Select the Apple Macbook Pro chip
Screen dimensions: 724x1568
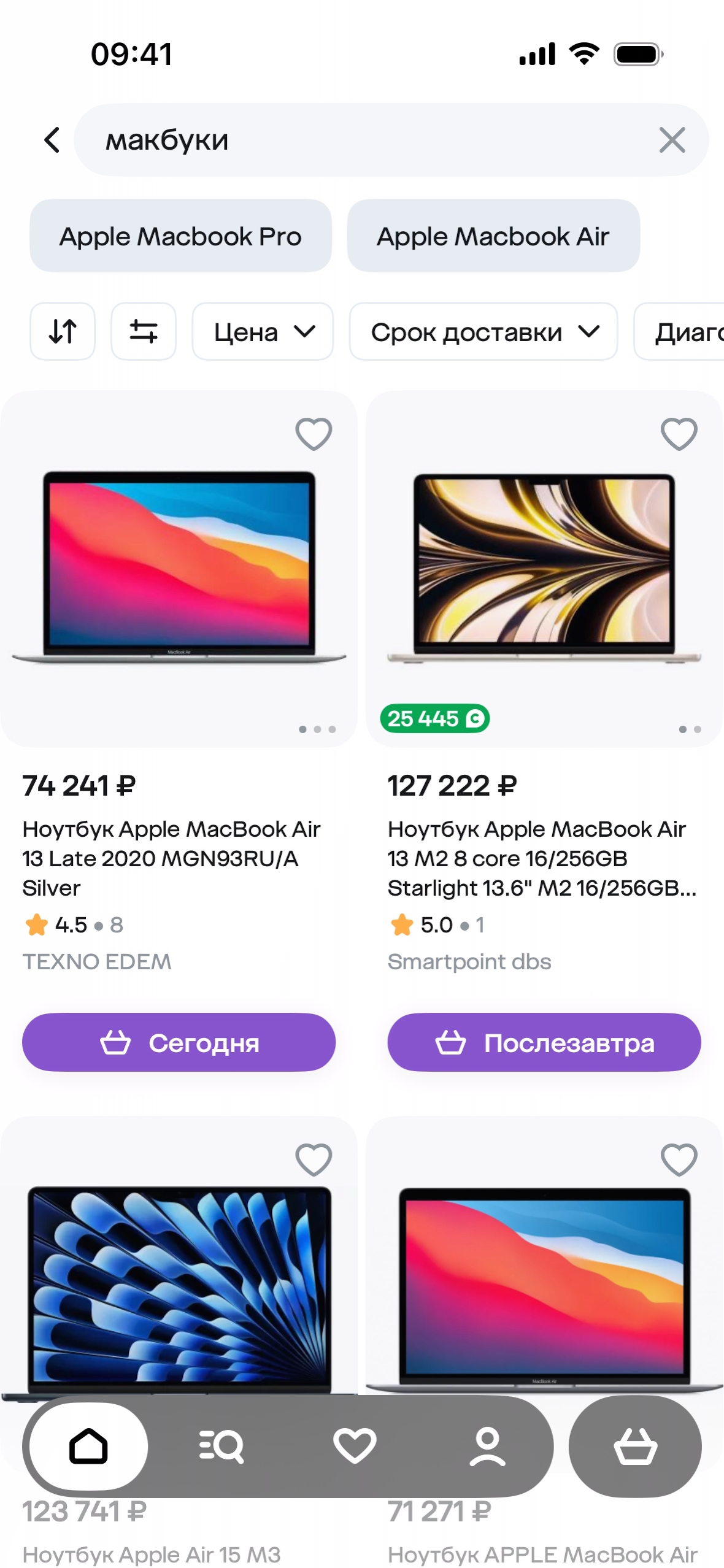click(180, 236)
